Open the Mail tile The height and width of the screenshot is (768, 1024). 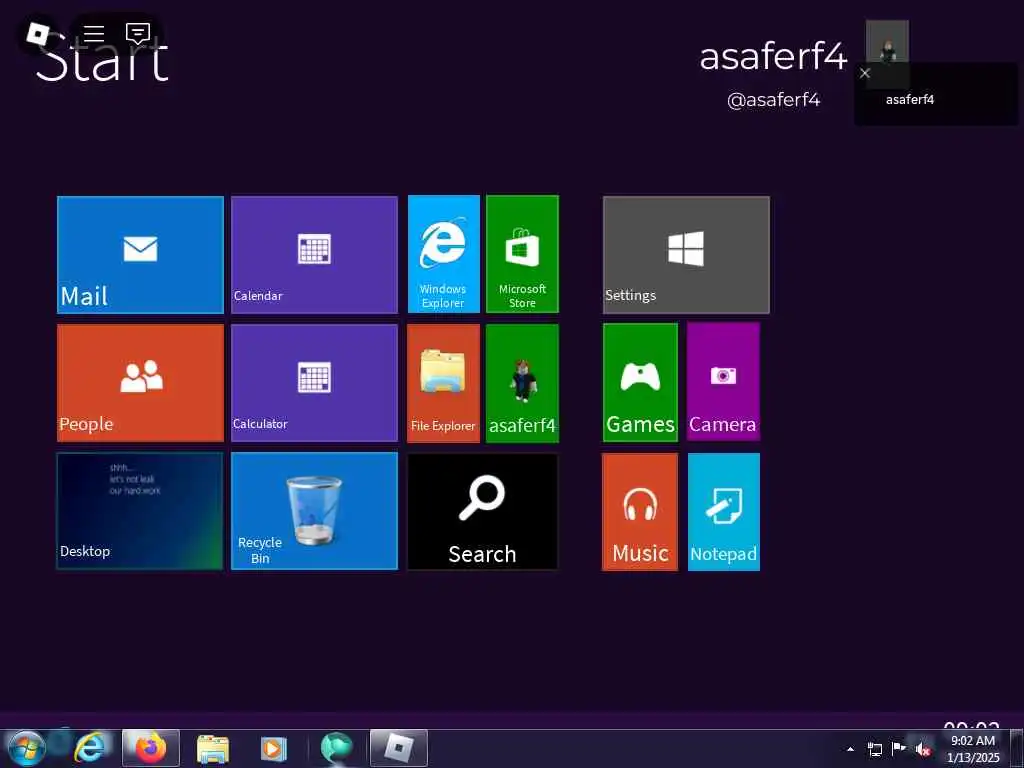(140, 255)
